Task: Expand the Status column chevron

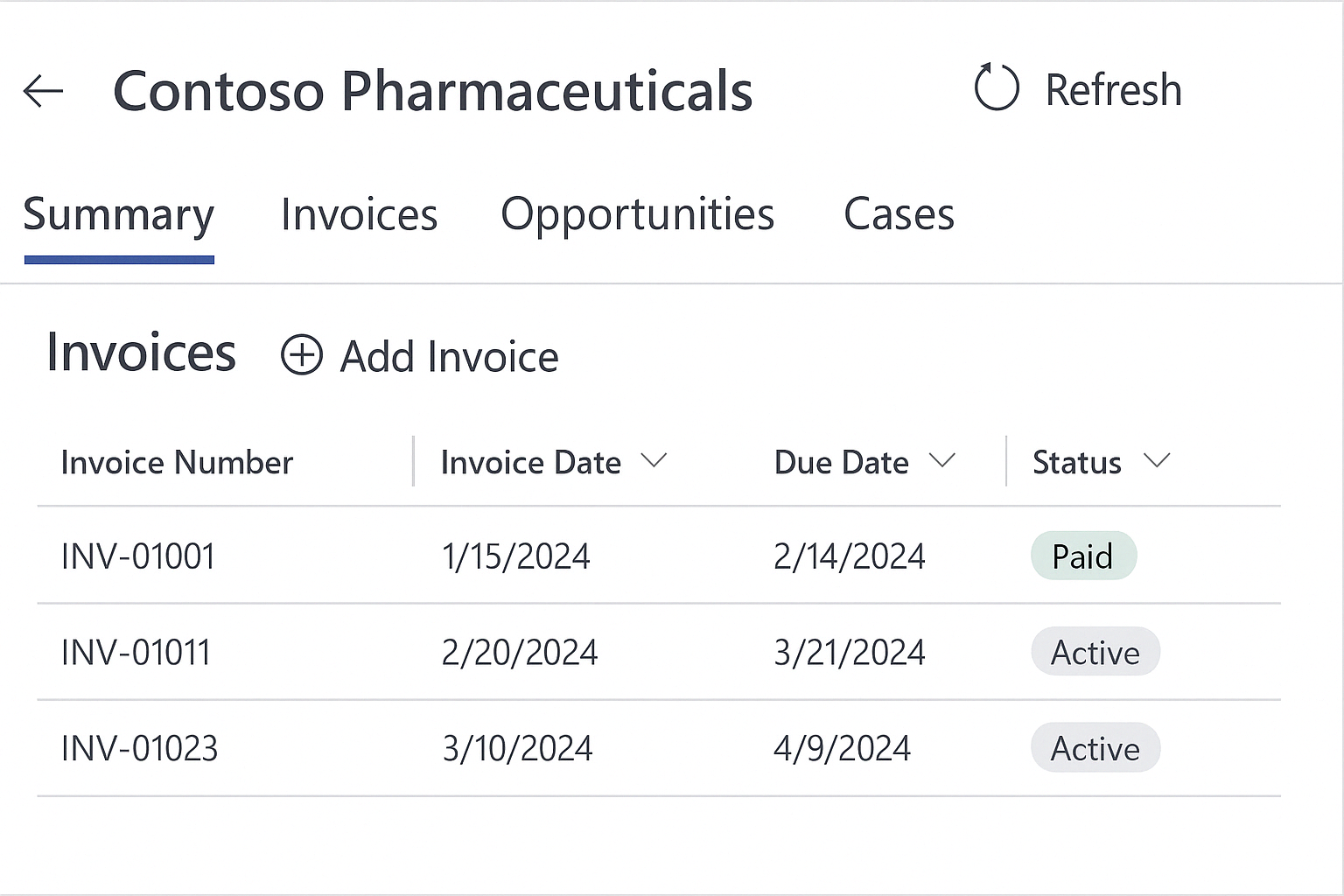Action: [1157, 460]
